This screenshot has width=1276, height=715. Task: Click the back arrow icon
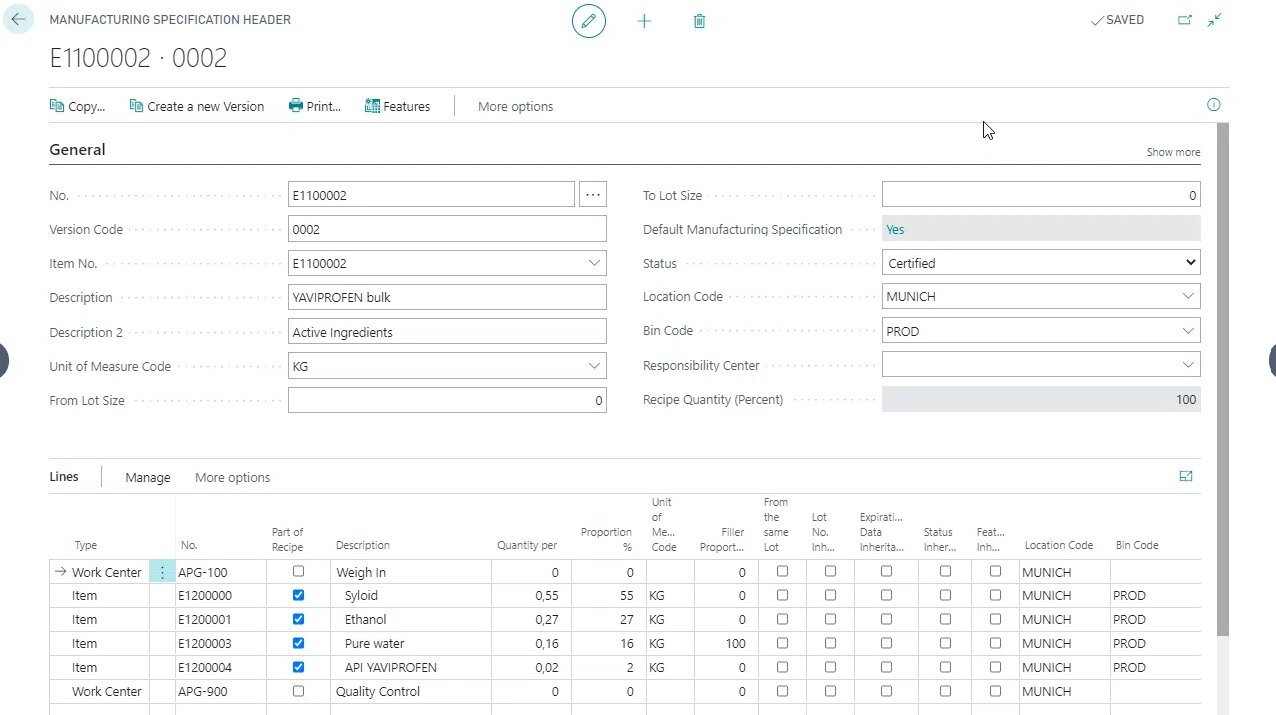point(18,20)
